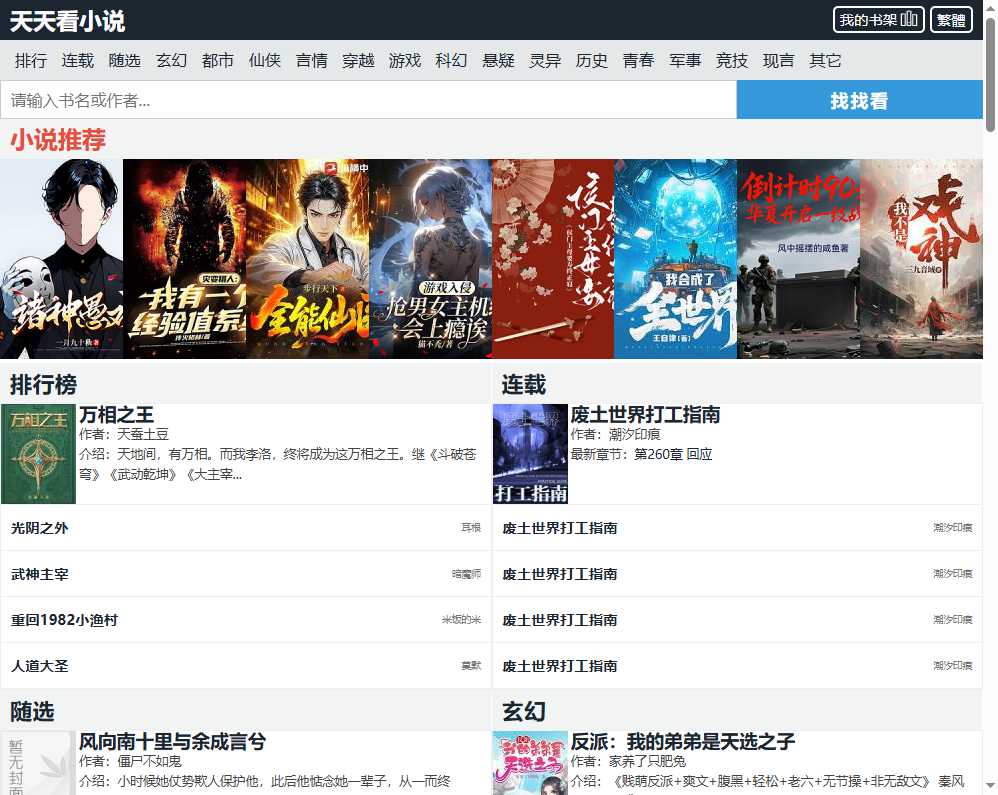The width and height of the screenshot is (998, 795).
Task: Switch to traditional Chinese with 繁體
Action: point(950,20)
